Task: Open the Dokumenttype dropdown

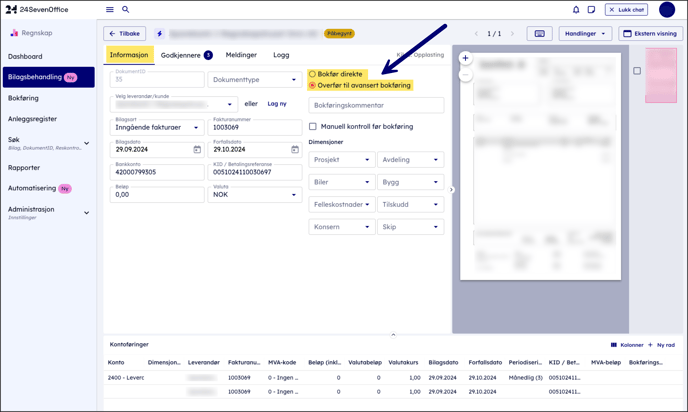Action: click(255, 80)
